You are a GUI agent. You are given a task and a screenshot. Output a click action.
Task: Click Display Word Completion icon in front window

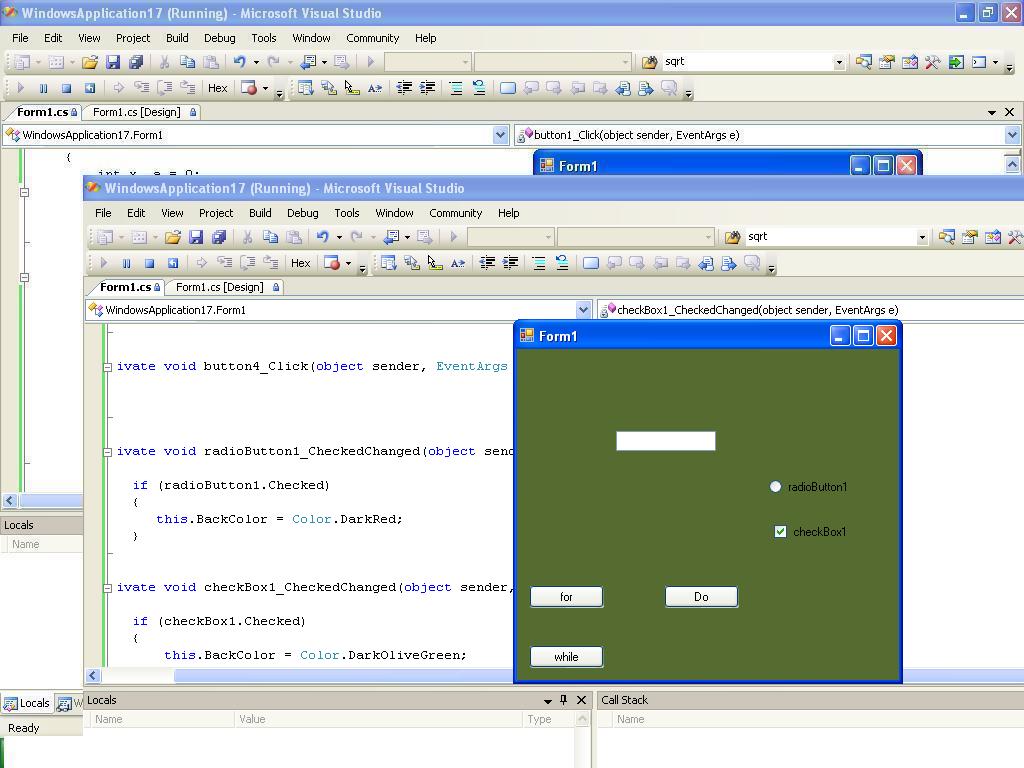(458, 263)
